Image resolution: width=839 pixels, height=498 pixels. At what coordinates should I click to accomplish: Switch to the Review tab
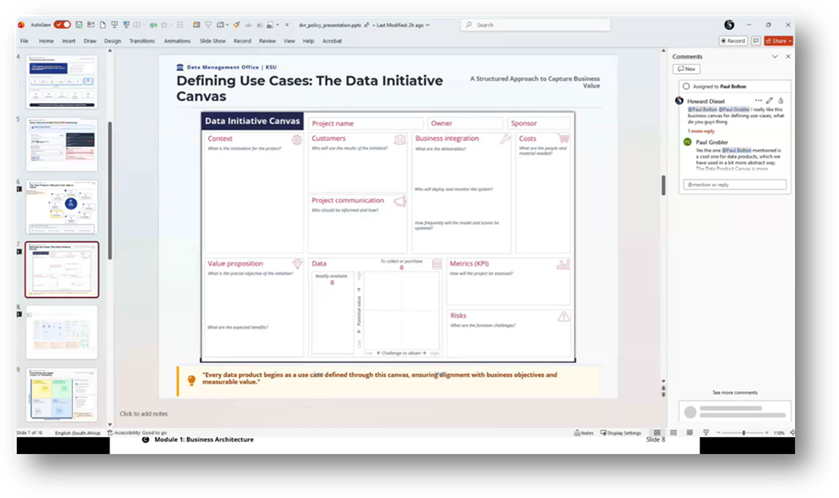[267, 41]
